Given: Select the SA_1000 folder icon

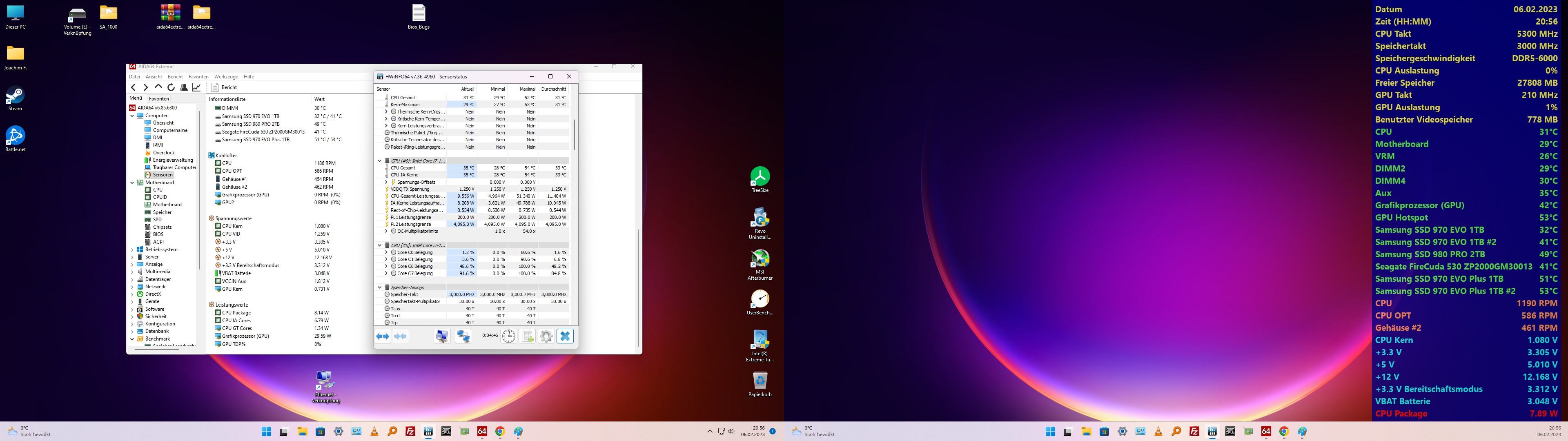Looking at the screenshot, I should [x=108, y=17].
